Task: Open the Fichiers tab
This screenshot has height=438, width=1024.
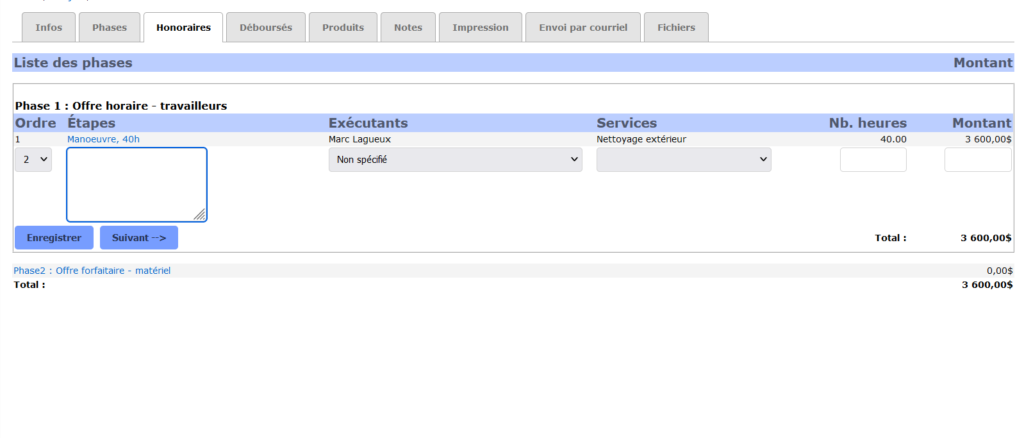Action: click(676, 28)
